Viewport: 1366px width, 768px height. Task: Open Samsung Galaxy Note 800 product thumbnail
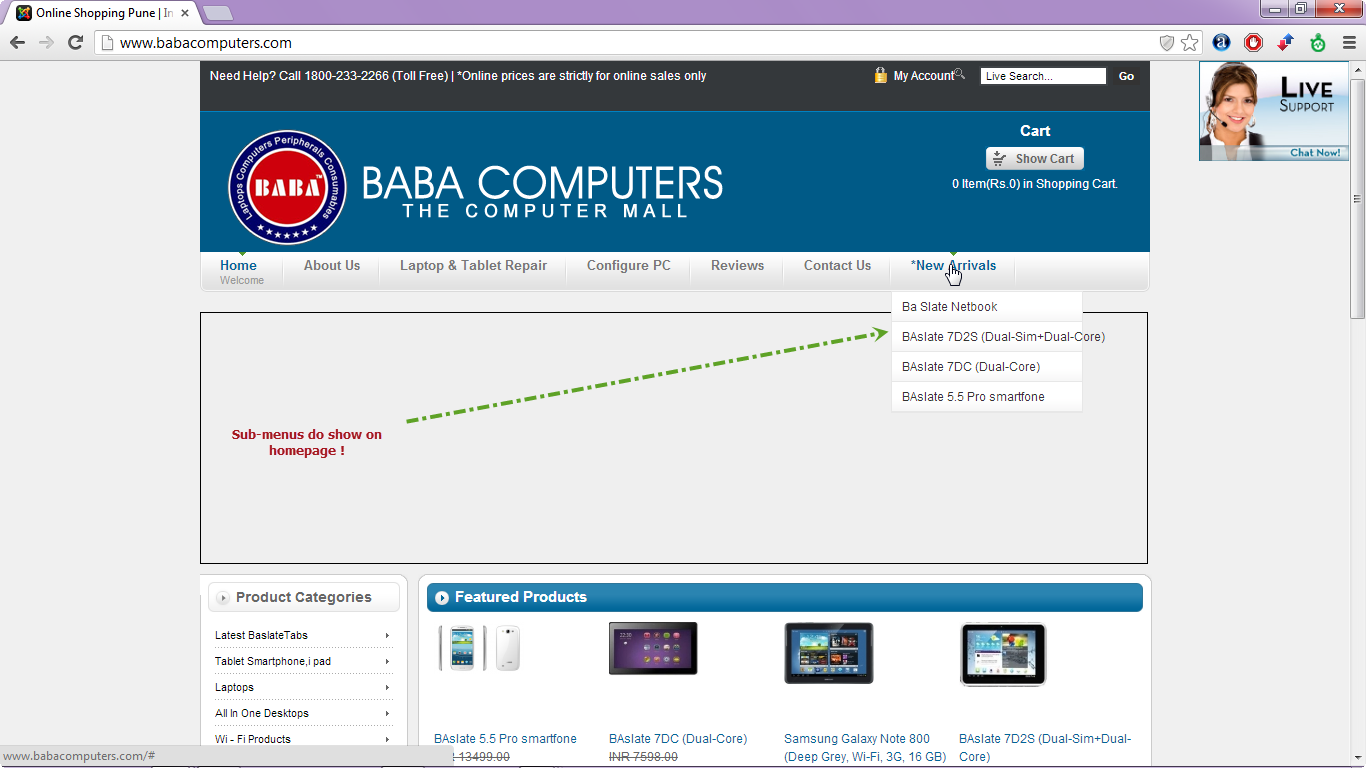pyautogui.click(x=828, y=653)
